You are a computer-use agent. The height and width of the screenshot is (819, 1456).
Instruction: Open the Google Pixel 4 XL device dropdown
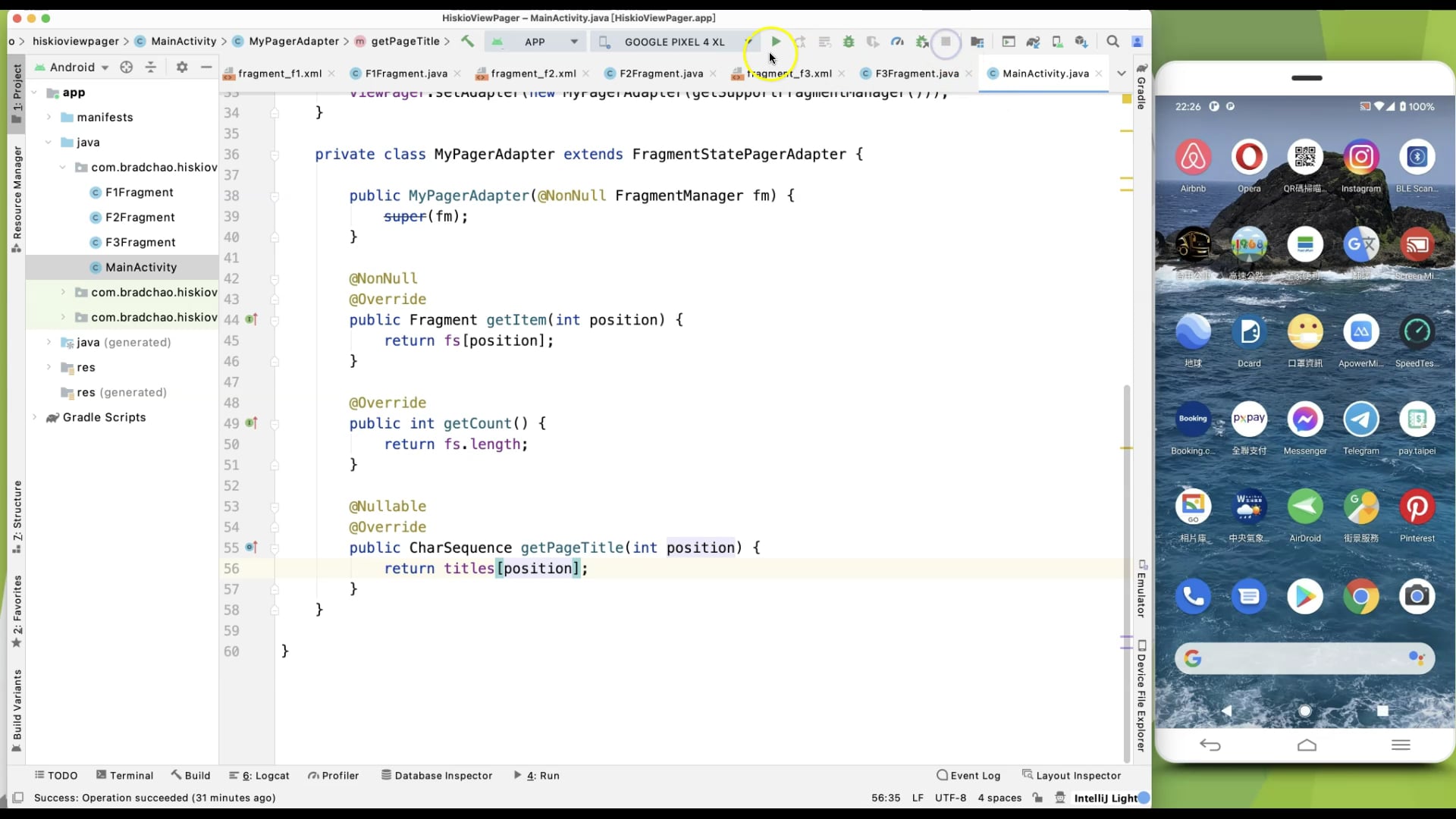(x=673, y=42)
